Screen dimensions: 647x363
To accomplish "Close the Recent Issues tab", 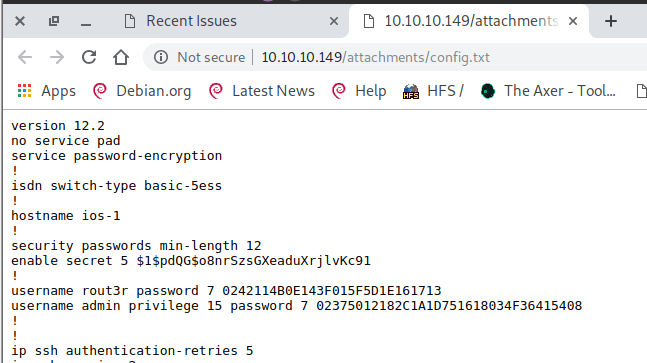I will point(334,21).
